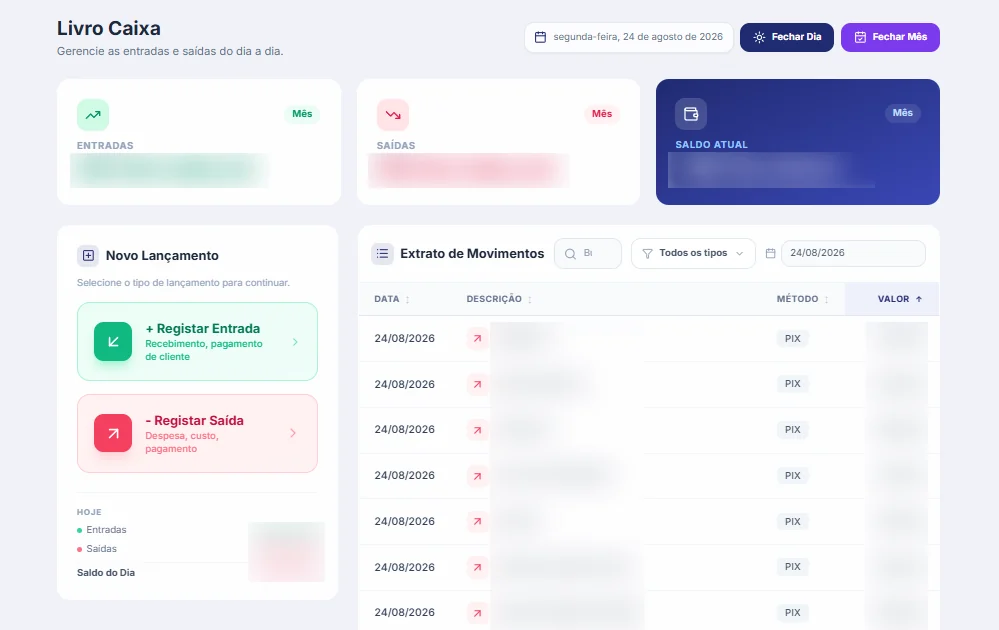Click the Livro Caixa page title
This screenshot has height=630, width=999.
coord(109,28)
